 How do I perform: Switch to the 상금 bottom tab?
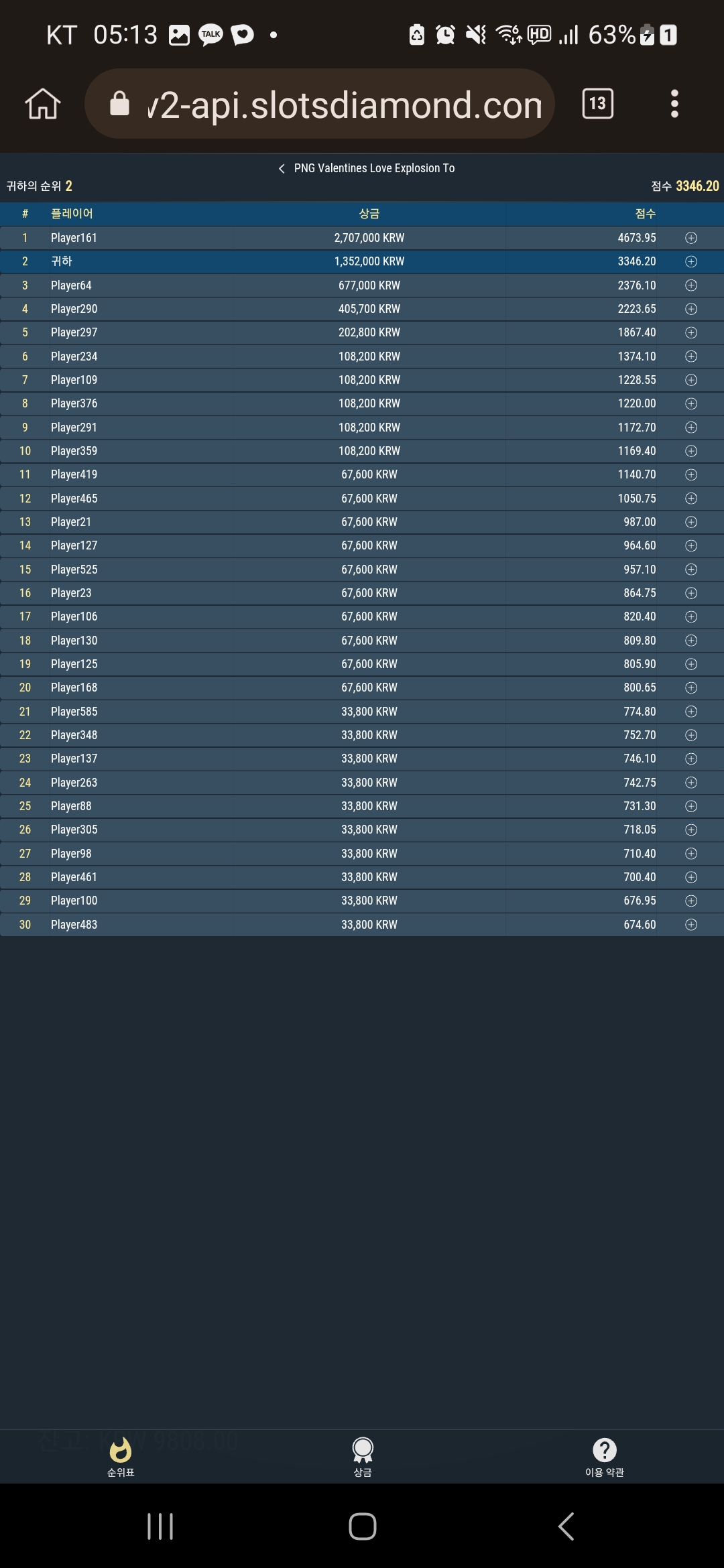tap(363, 1457)
